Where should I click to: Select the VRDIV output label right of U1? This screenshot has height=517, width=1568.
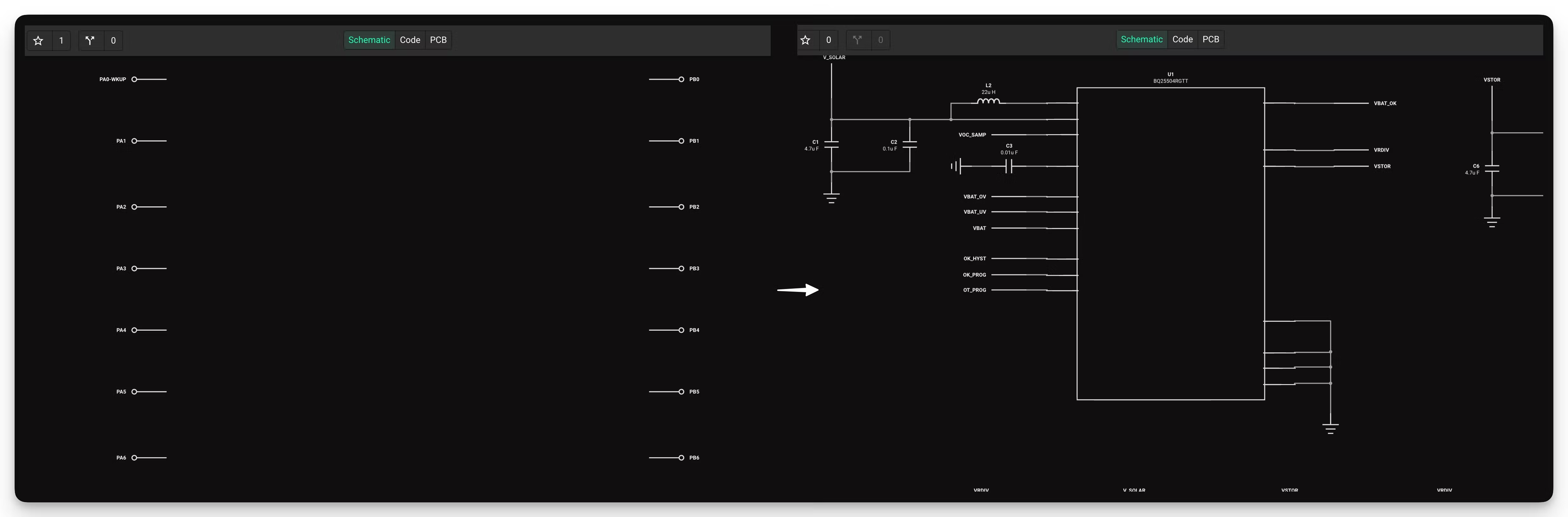(x=1381, y=150)
